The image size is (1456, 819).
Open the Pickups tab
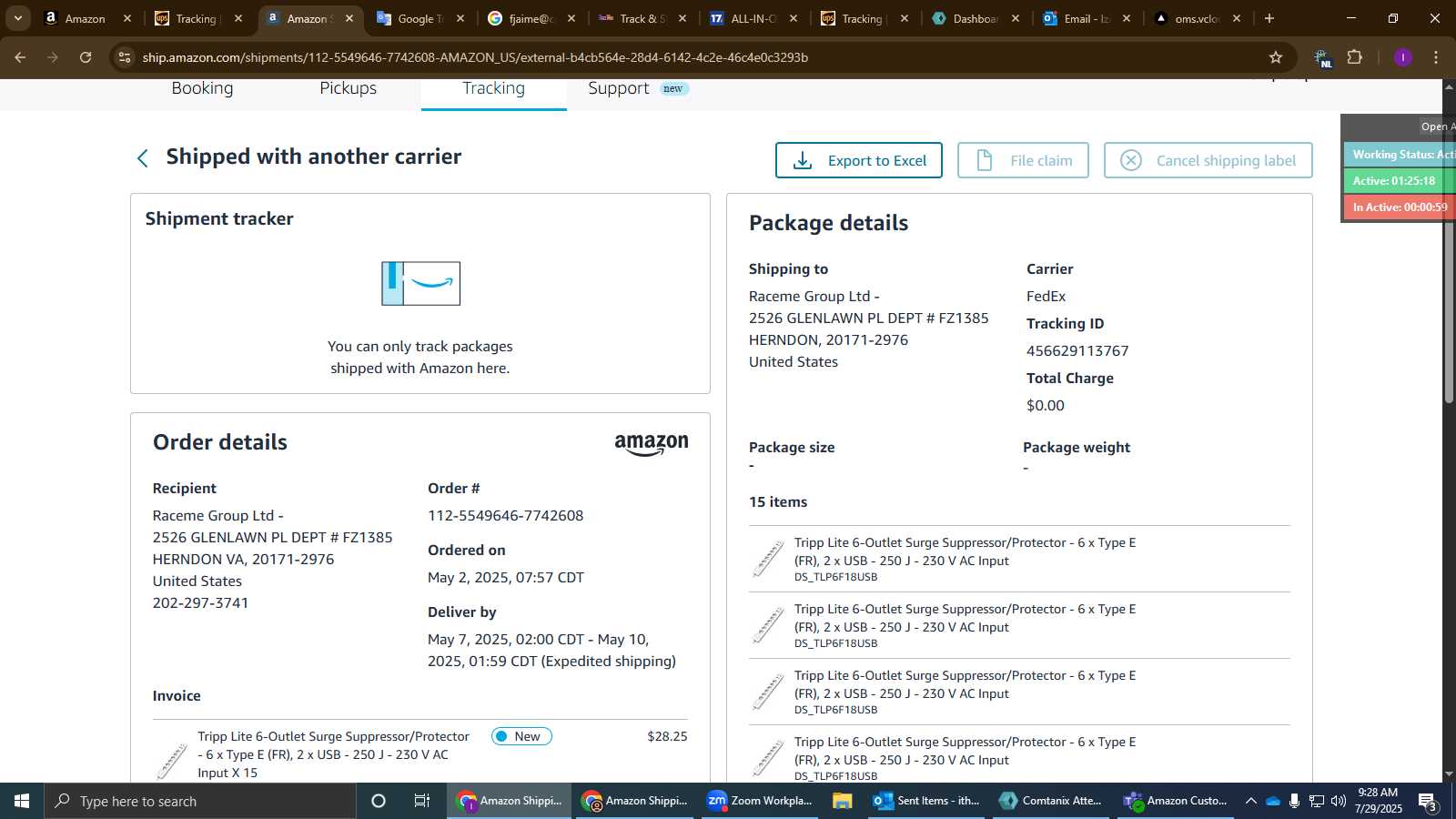(x=348, y=88)
